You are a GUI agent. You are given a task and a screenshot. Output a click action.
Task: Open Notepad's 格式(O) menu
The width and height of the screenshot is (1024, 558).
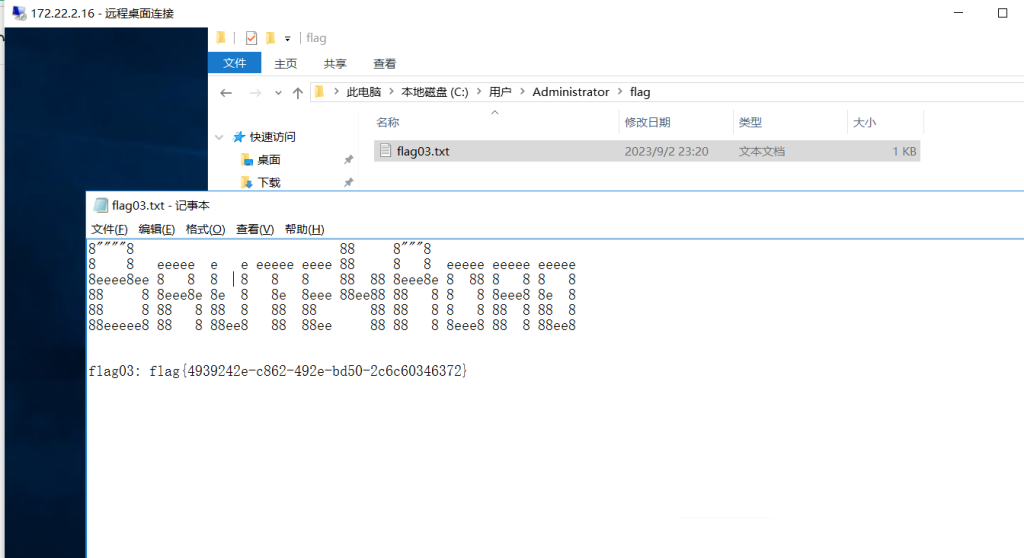pyautogui.click(x=205, y=229)
